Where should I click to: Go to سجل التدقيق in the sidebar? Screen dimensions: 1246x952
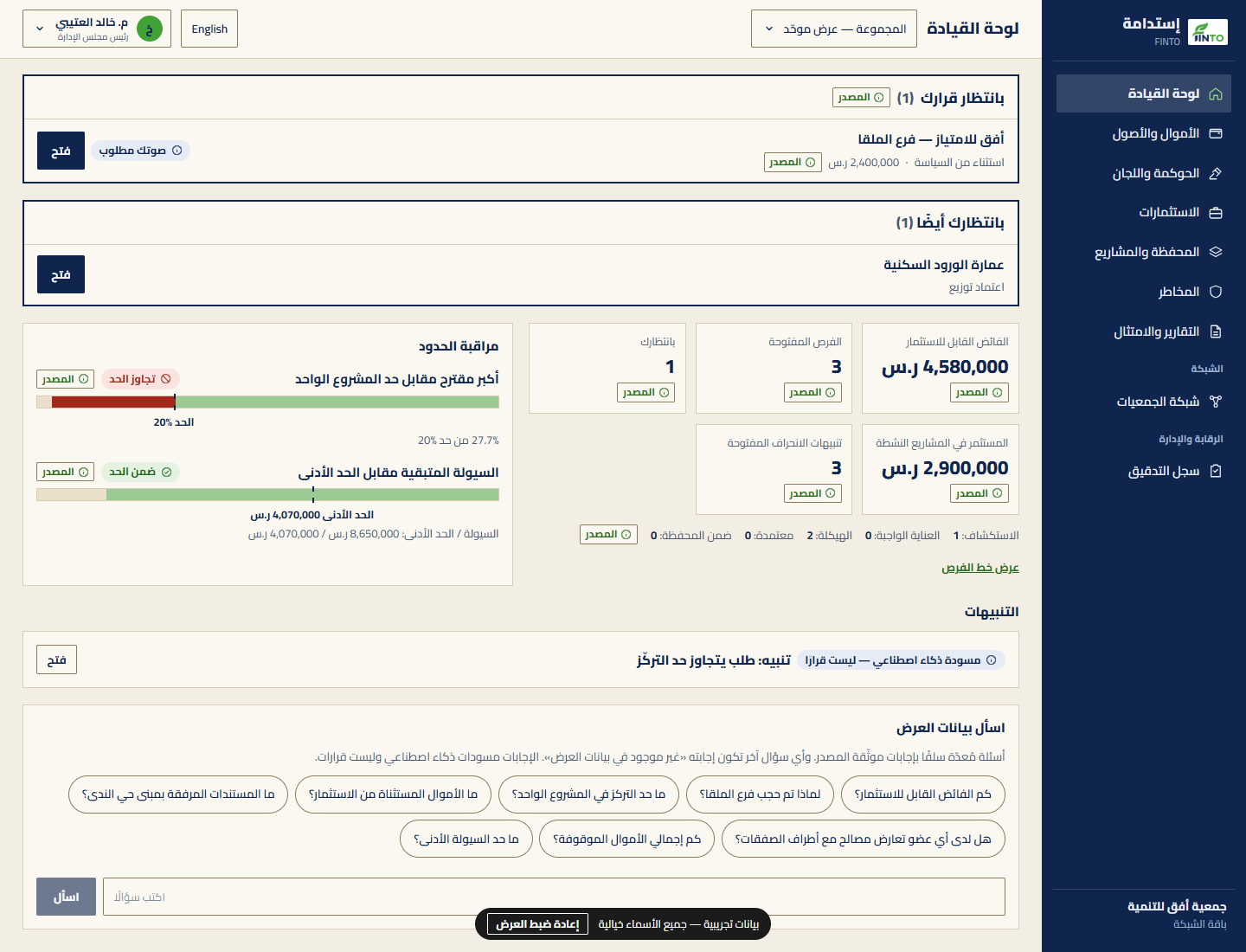tap(1144, 471)
